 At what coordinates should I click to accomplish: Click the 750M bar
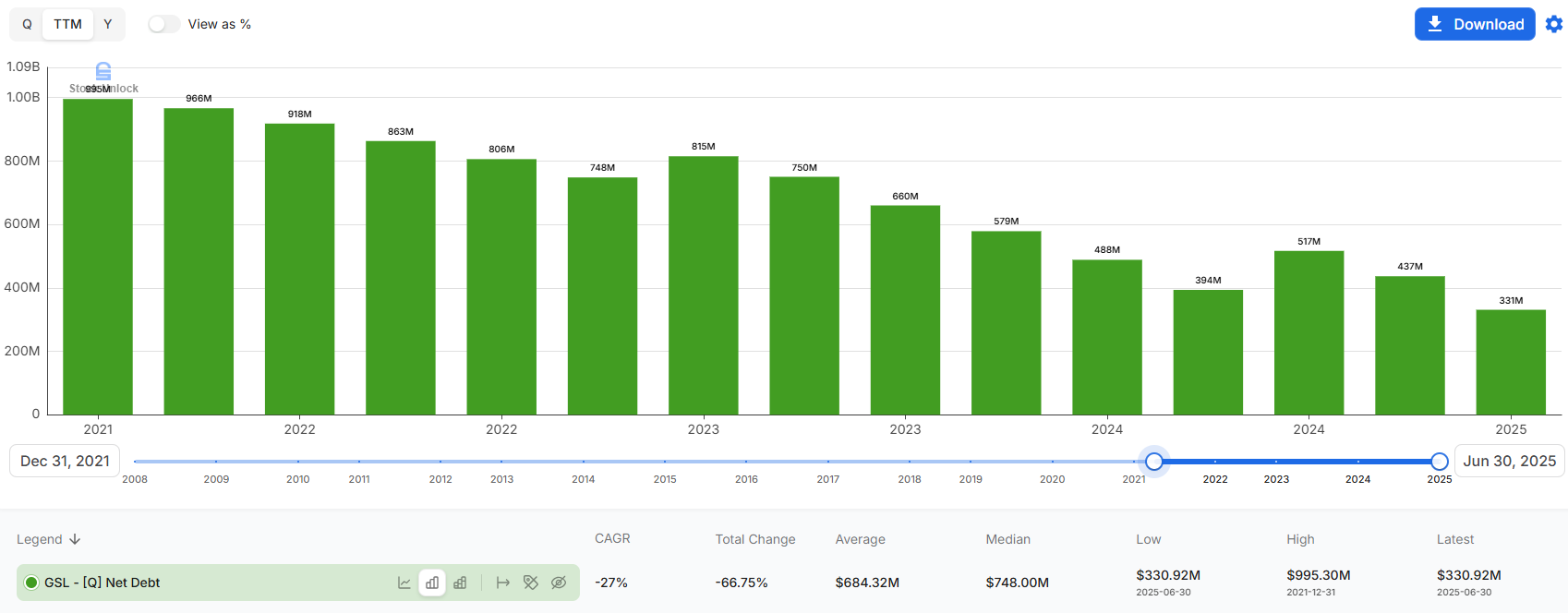[x=804, y=295]
